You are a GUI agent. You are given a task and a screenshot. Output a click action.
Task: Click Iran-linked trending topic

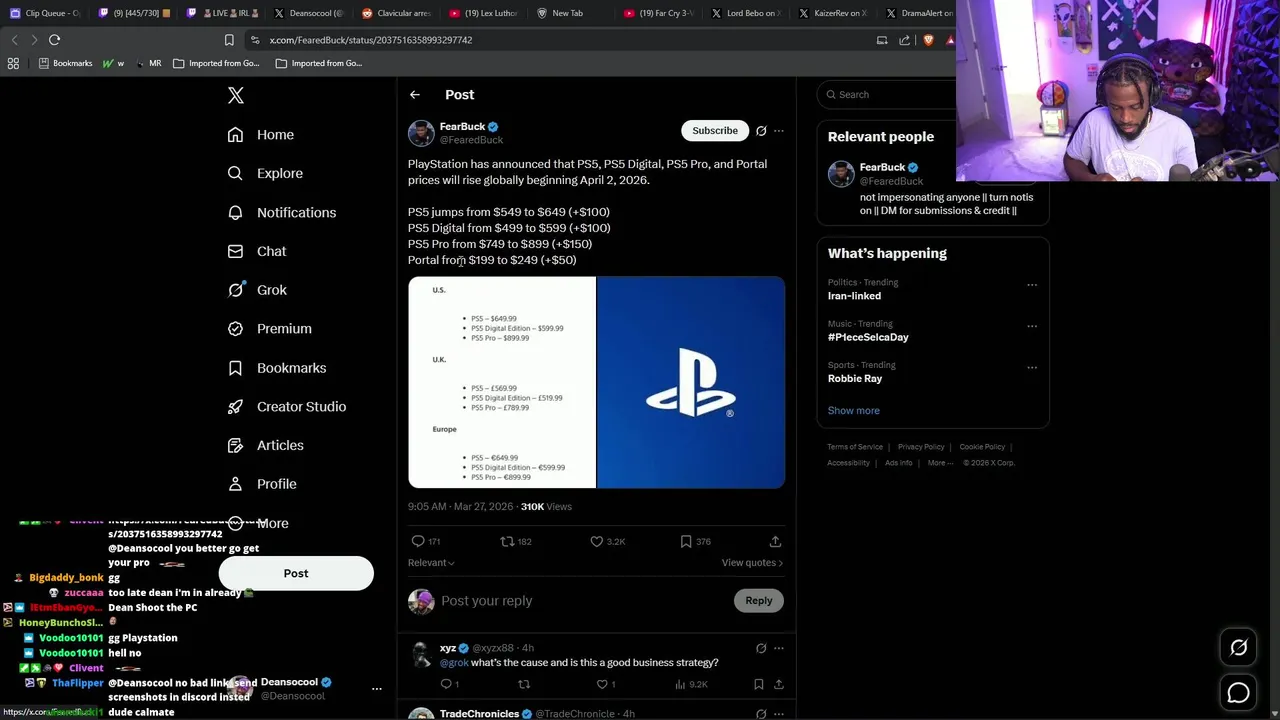(x=855, y=296)
